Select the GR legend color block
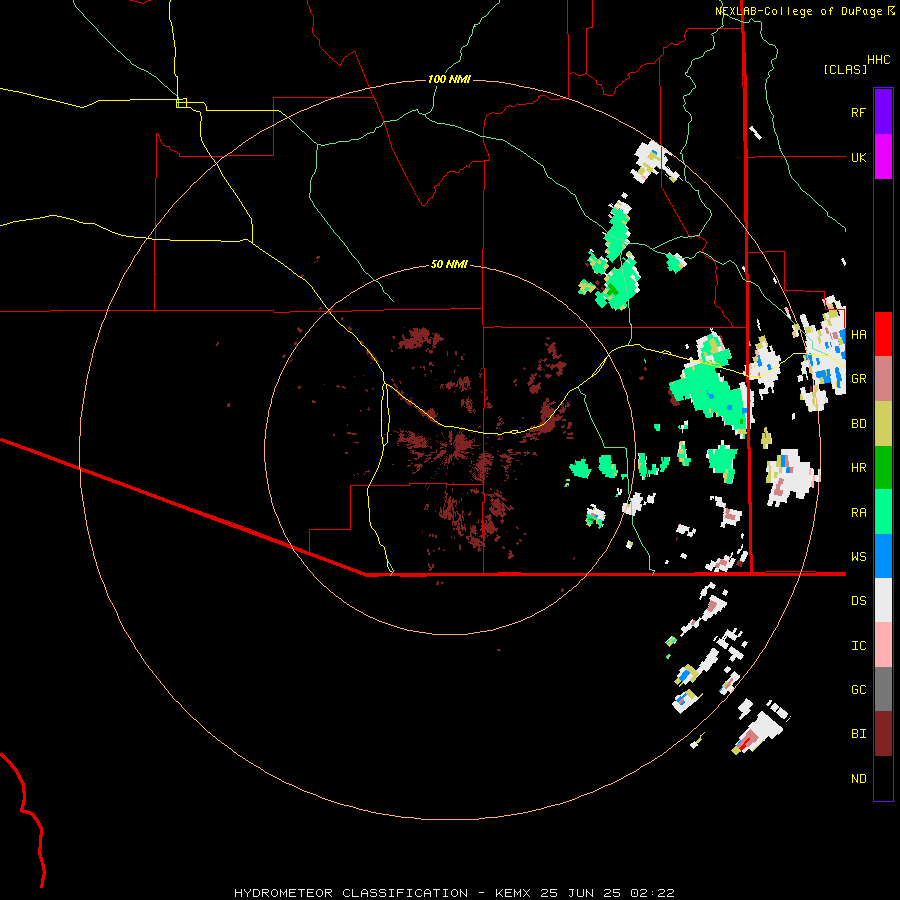 pyautogui.click(x=883, y=379)
